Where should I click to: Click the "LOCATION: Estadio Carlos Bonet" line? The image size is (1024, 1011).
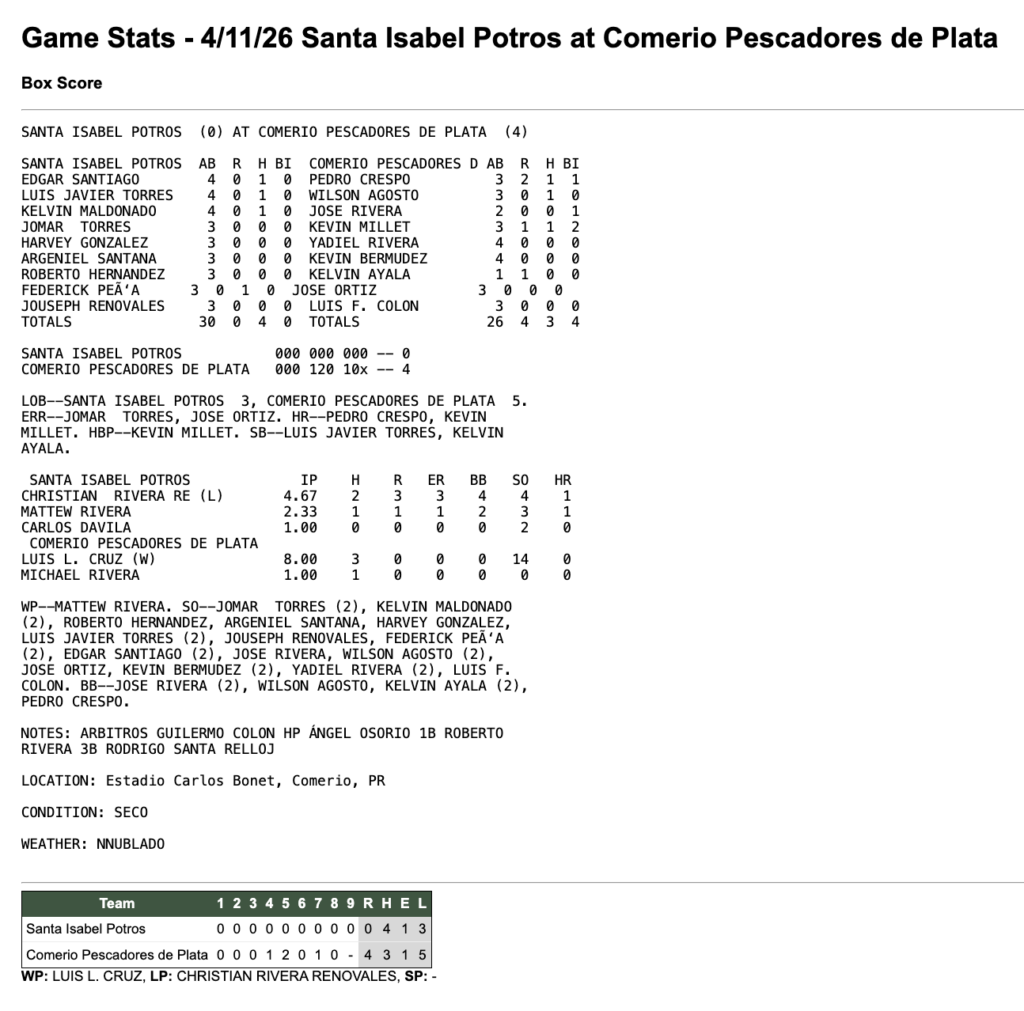[x=202, y=780]
